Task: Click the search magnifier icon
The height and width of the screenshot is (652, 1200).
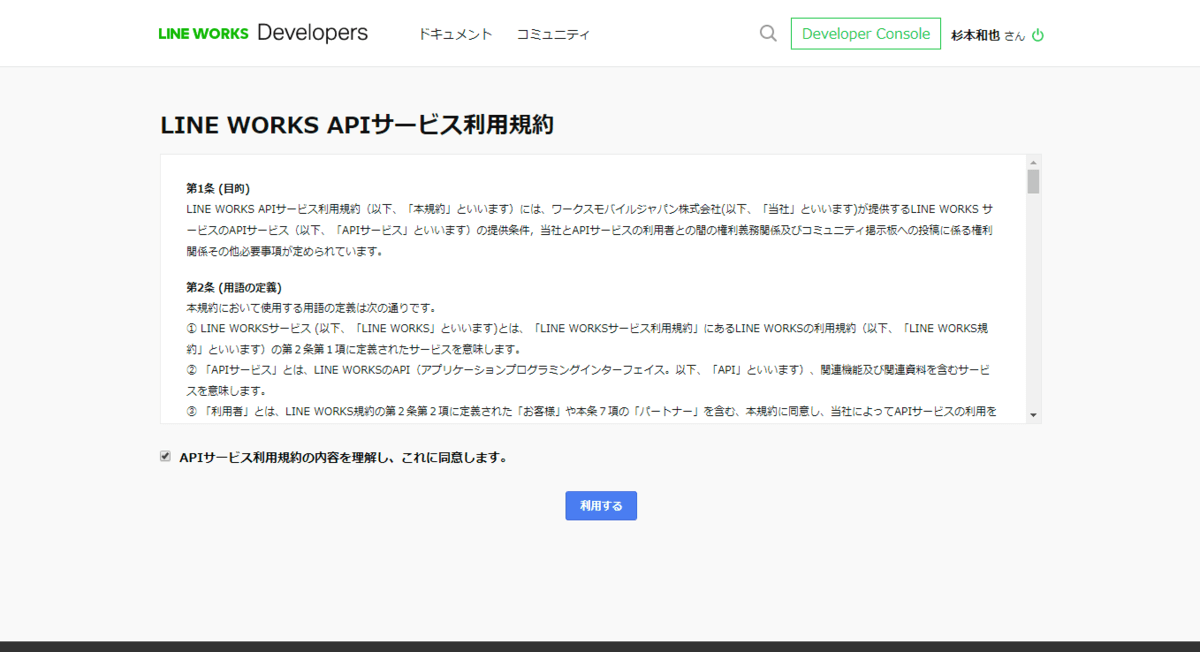Action: point(768,33)
